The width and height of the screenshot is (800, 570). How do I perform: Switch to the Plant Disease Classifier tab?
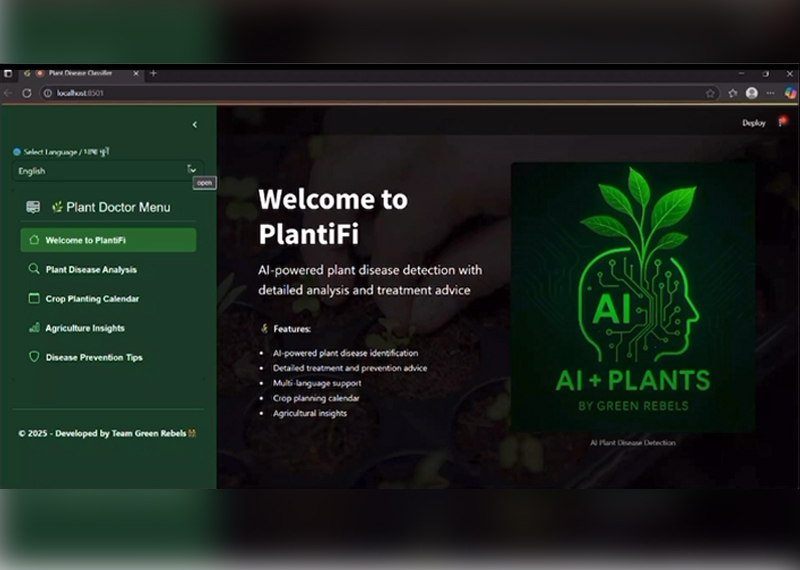click(82, 73)
